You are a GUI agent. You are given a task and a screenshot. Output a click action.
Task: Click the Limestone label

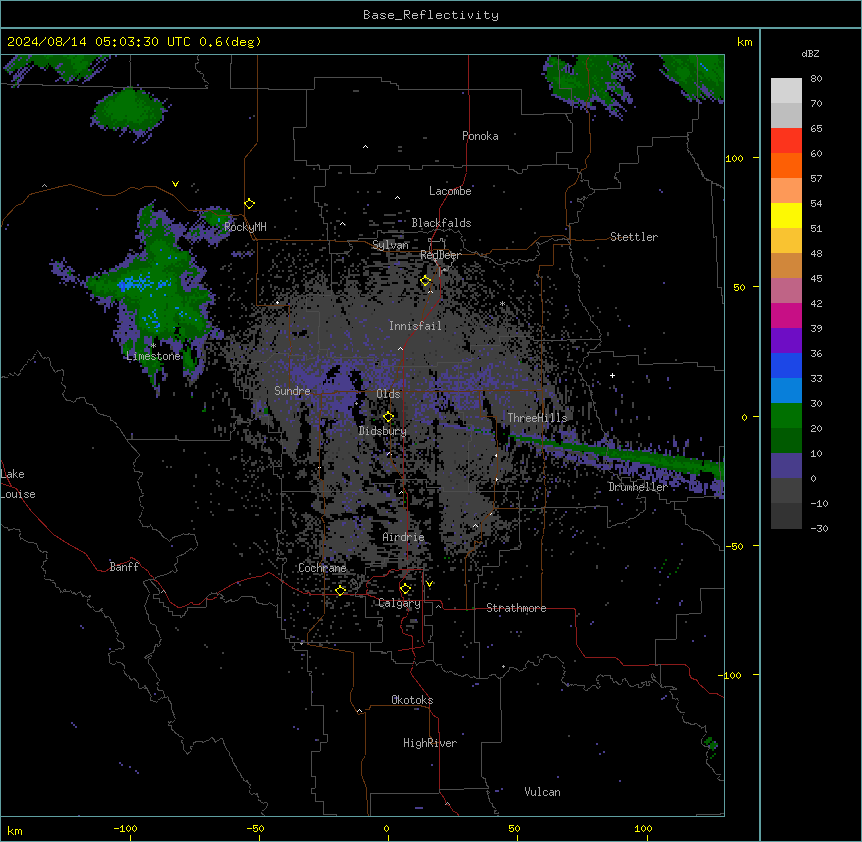tap(153, 356)
